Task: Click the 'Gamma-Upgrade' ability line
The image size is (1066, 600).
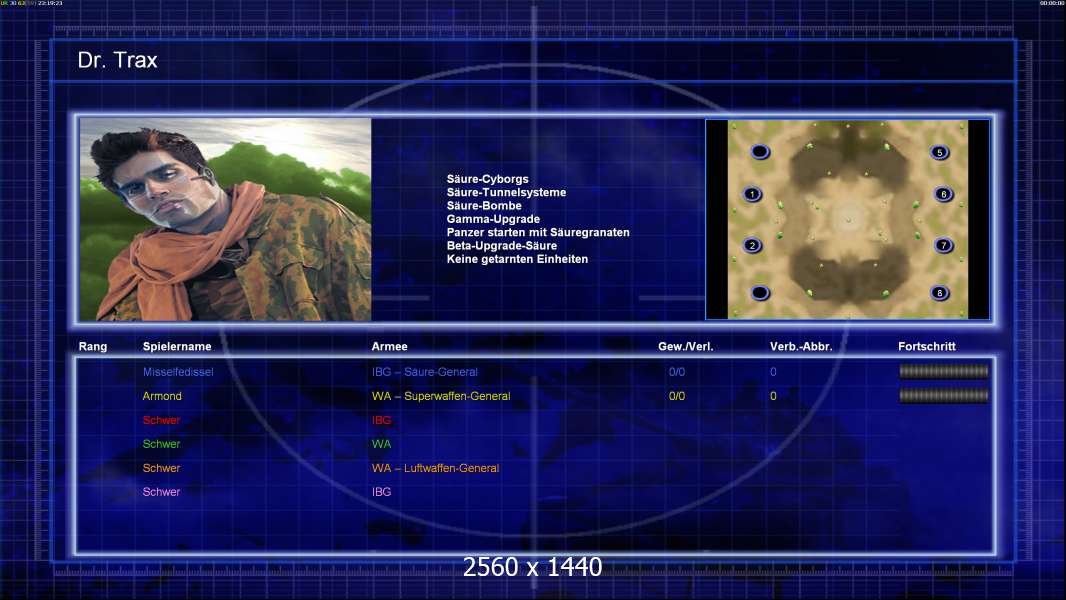Action: pyautogui.click(x=493, y=219)
